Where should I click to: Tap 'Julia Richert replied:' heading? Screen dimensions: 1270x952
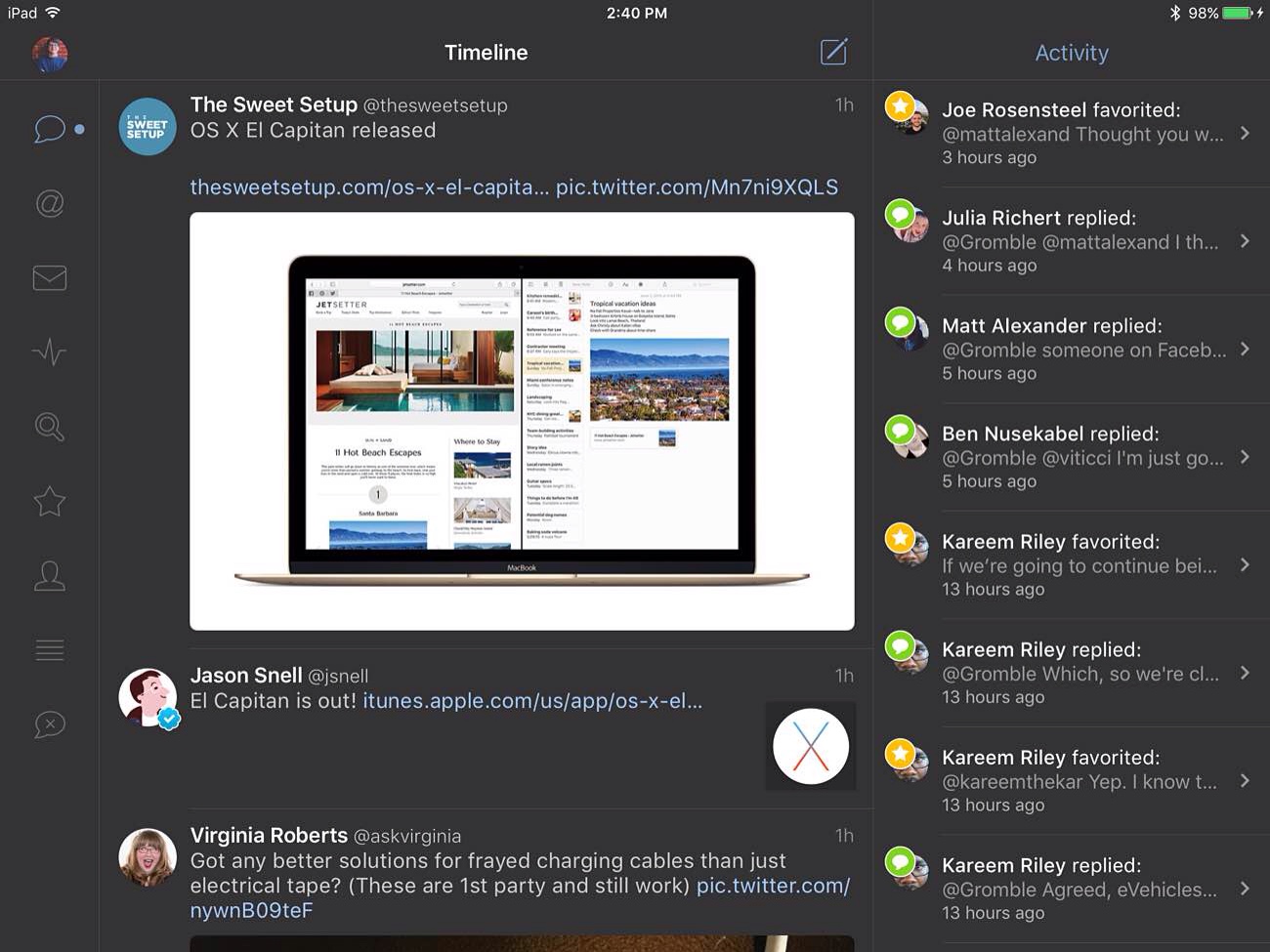1038,218
